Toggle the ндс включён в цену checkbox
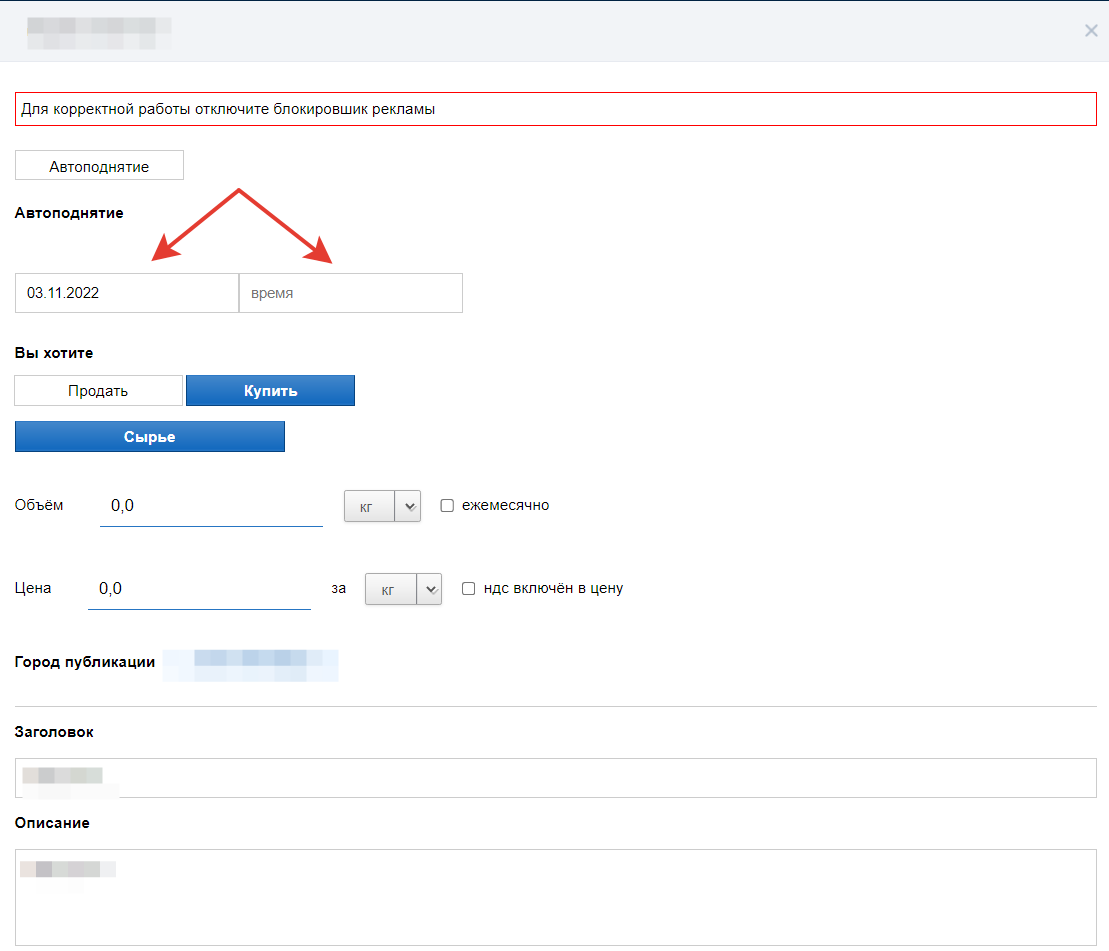The image size is (1109, 951). 468,588
